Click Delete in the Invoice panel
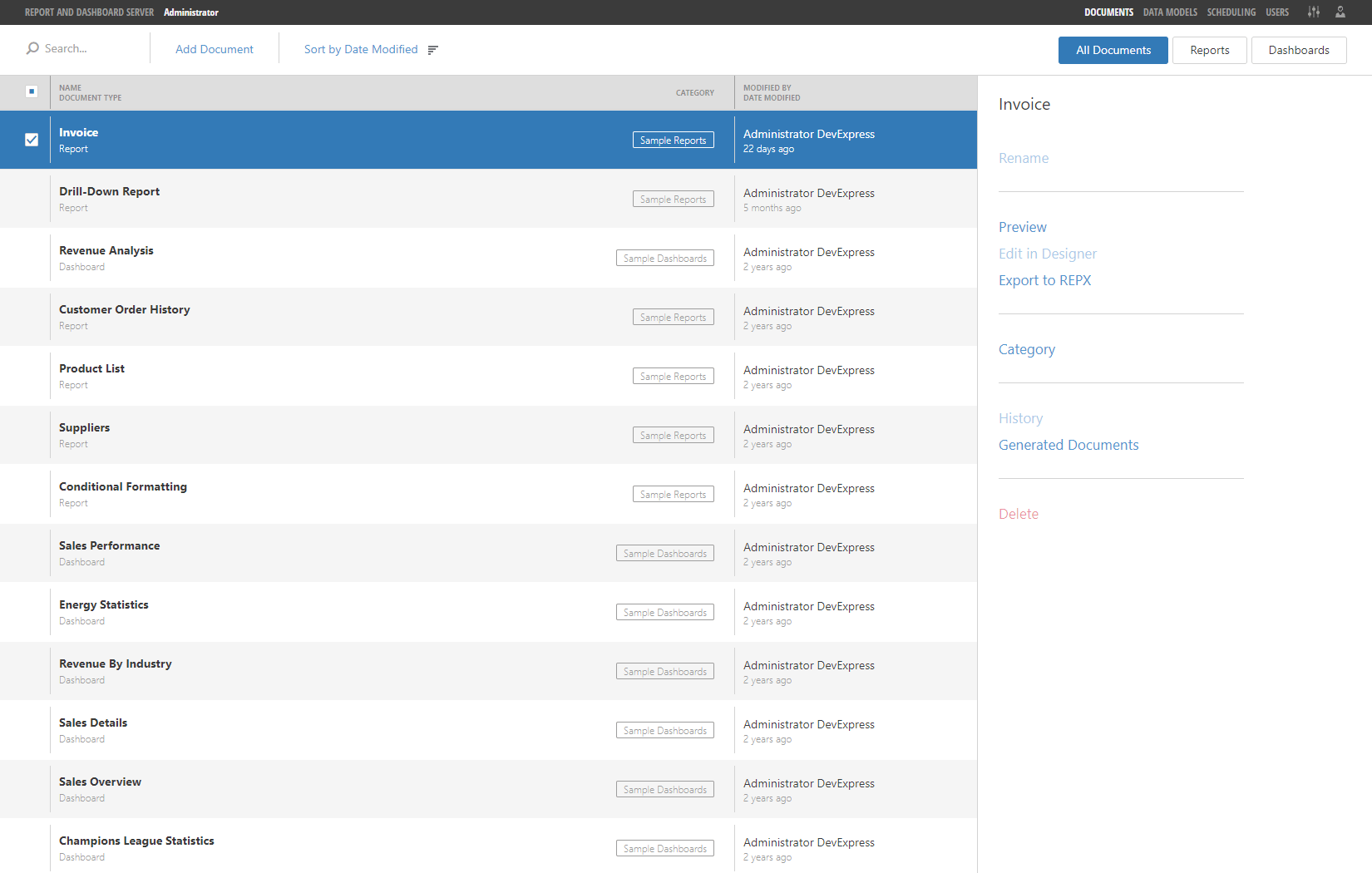The height and width of the screenshot is (873, 1372). point(1018,513)
